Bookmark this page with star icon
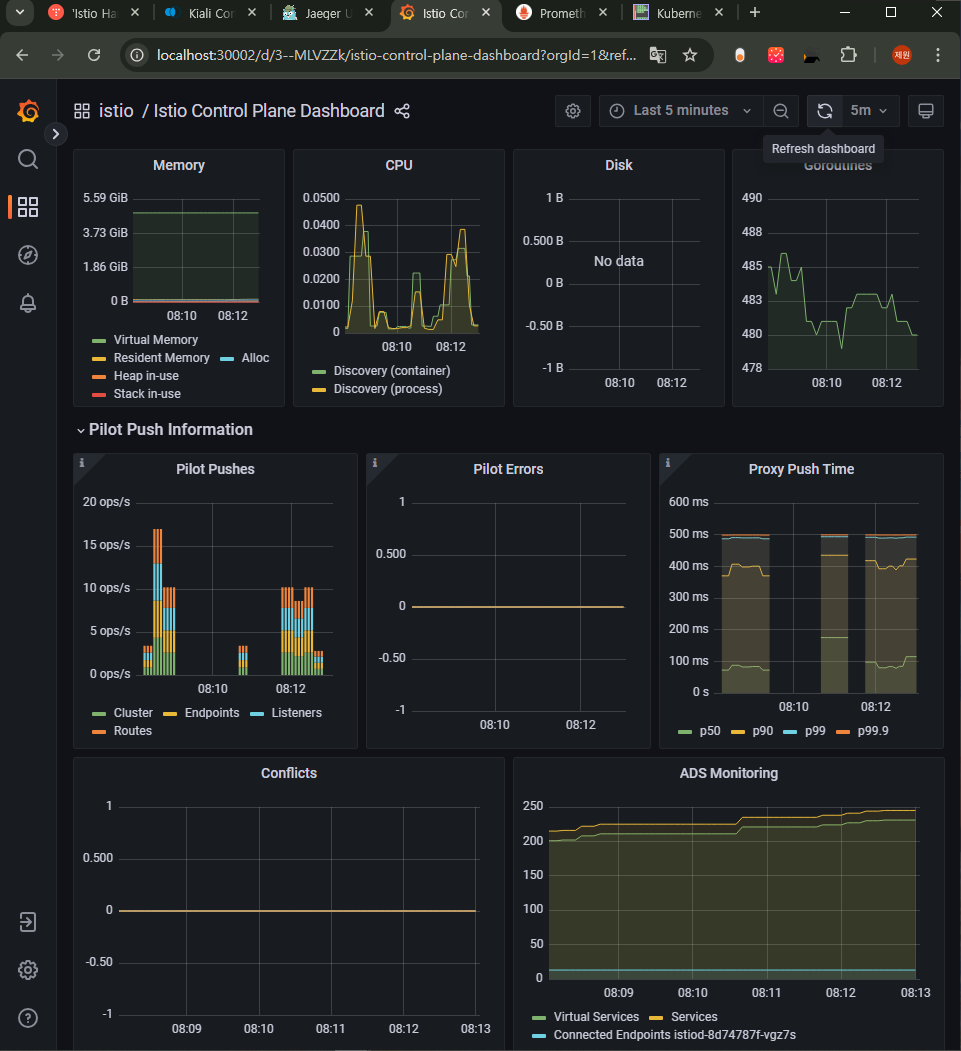The height and width of the screenshot is (1051, 961). pyautogui.click(x=690, y=55)
